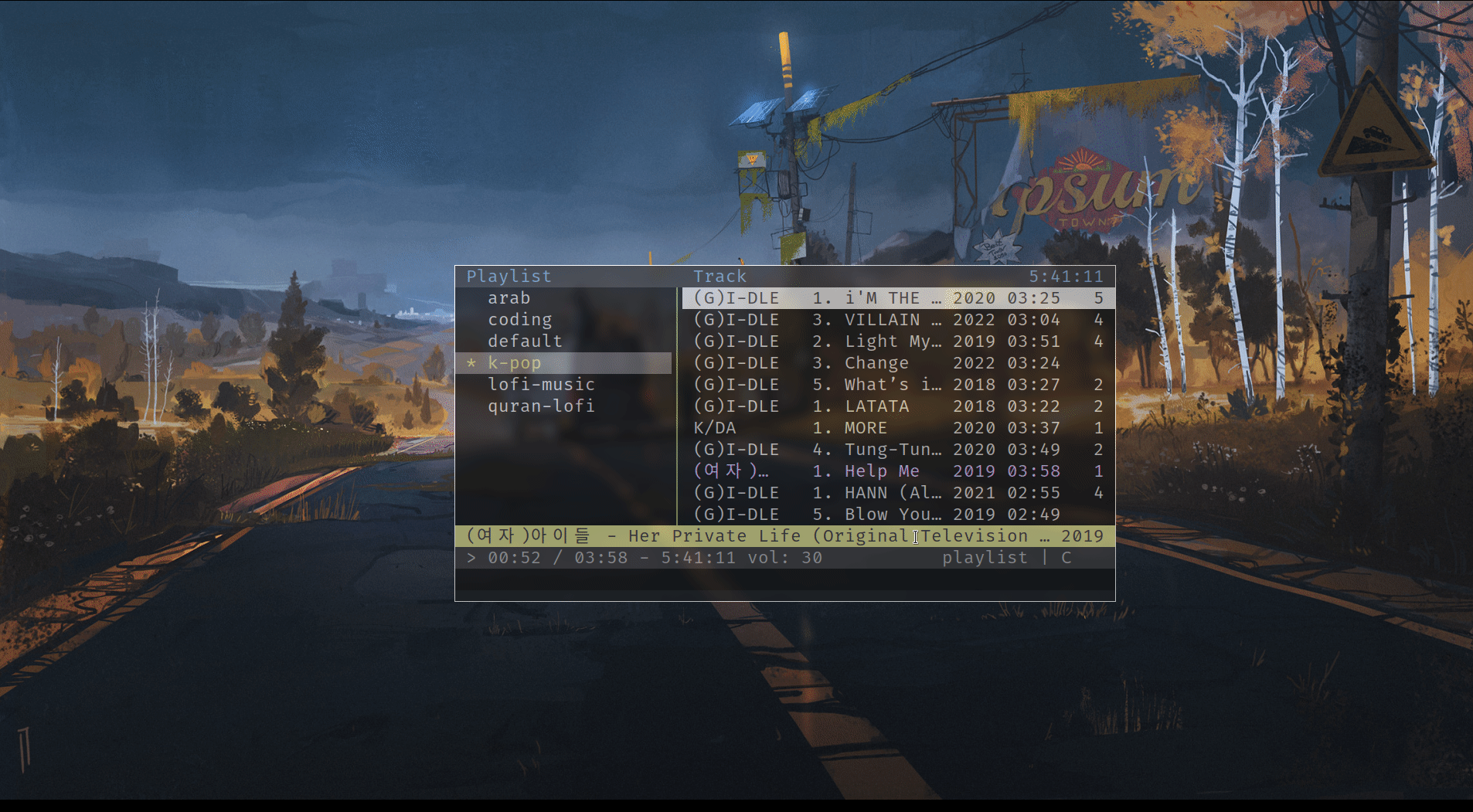Click total duration 5:41:11 in header
1473x812 pixels.
1066,277
